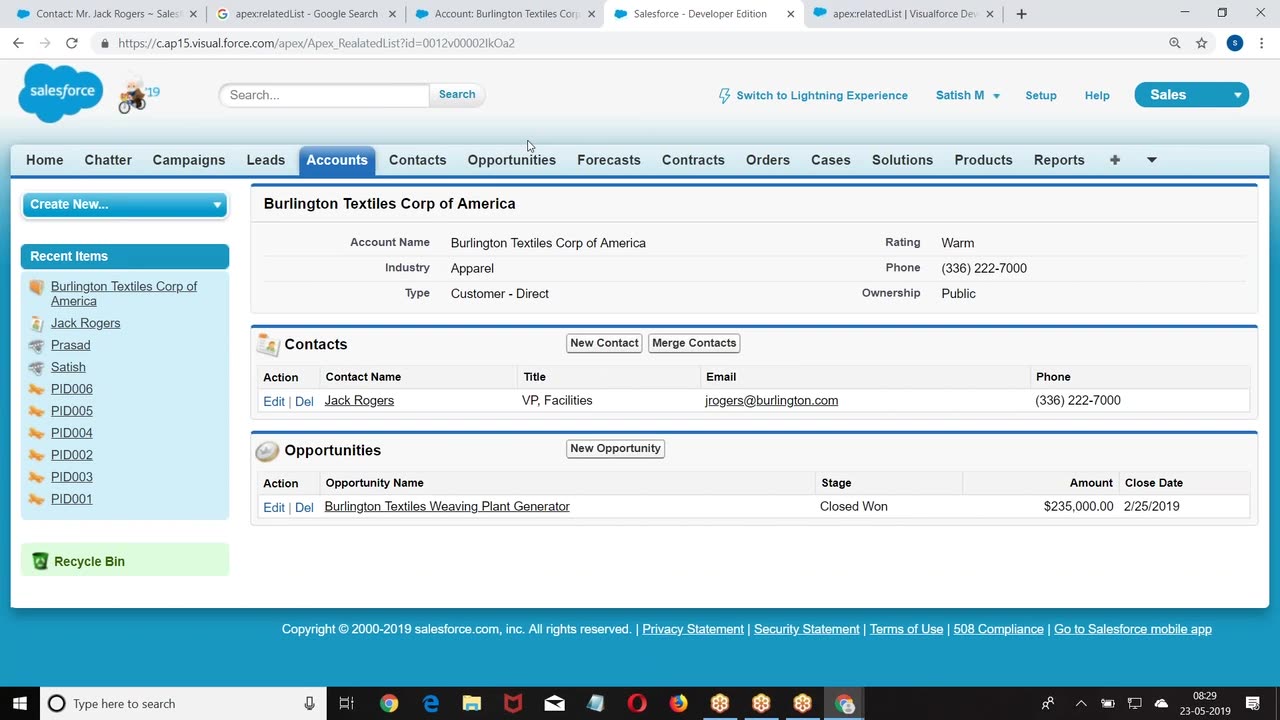Go back in the browser
This screenshot has height=720, width=1280.
coord(18,43)
